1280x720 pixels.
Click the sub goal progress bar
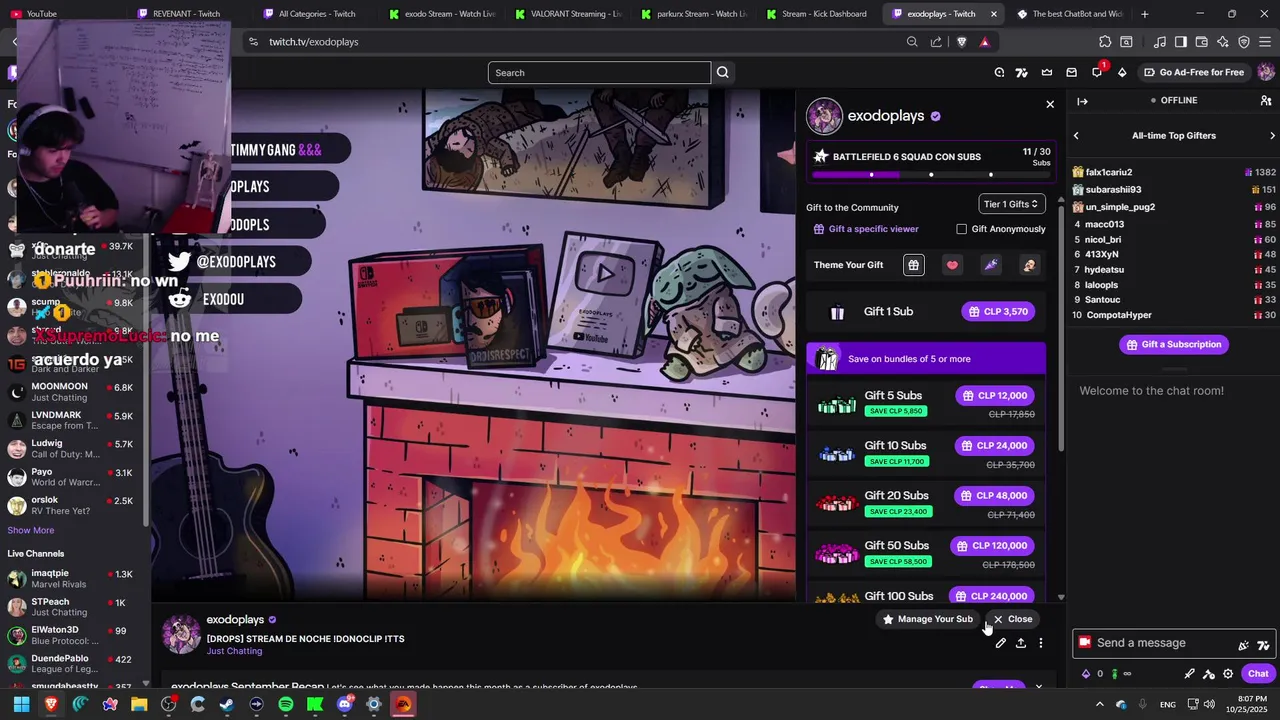931,175
